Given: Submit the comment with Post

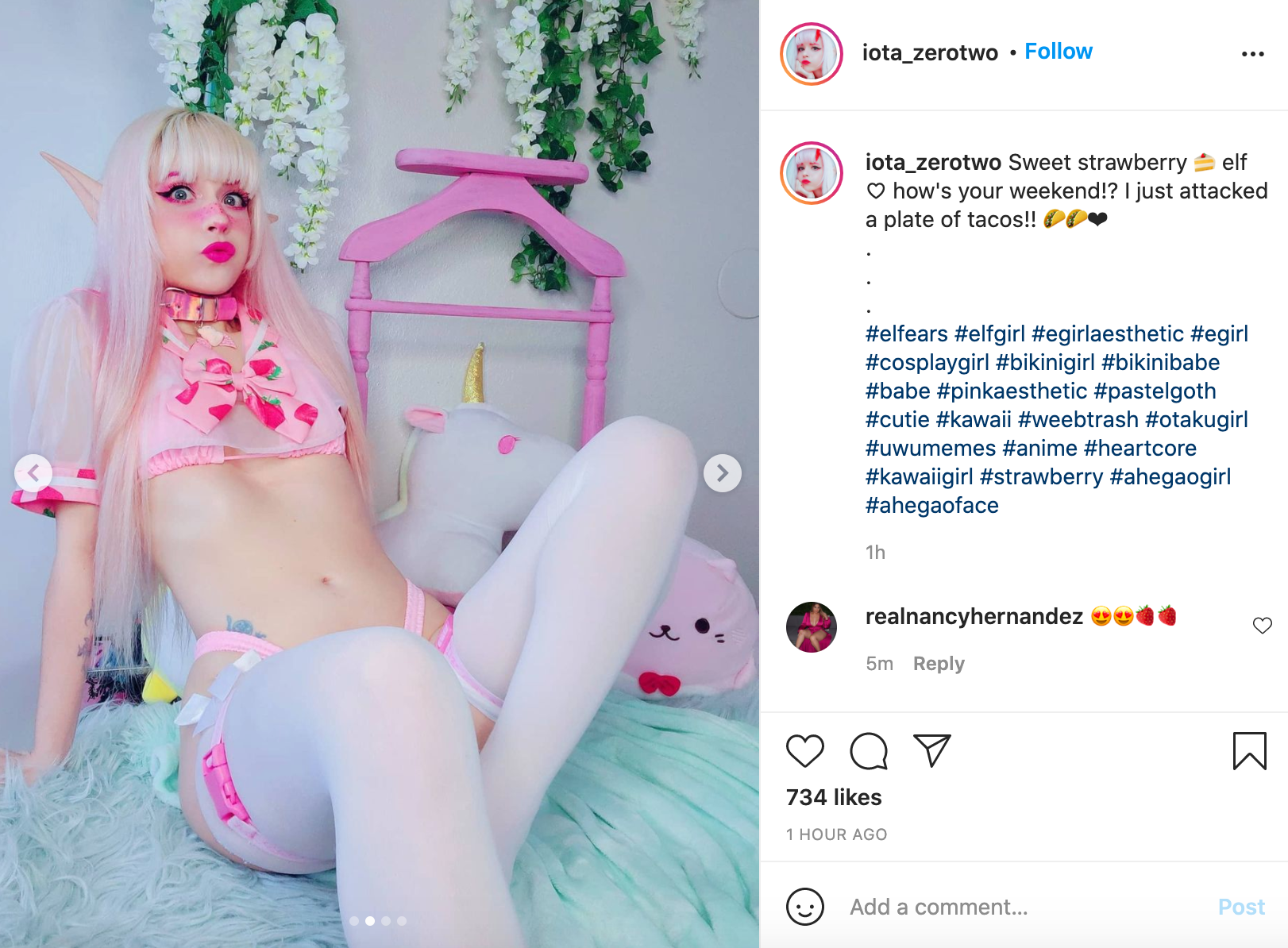Looking at the screenshot, I should (1240, 907).
